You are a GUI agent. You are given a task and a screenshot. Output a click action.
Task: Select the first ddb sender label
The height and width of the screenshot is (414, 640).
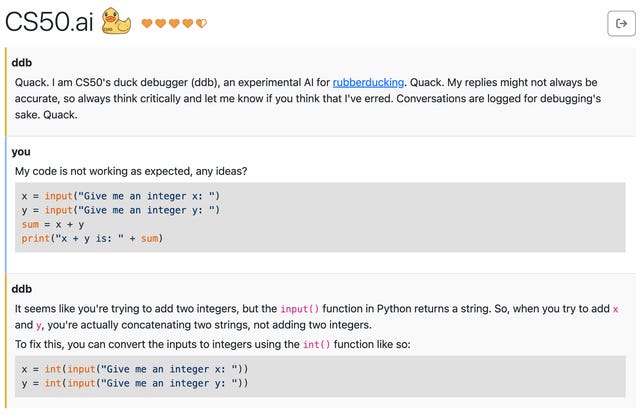pos(22,62)
